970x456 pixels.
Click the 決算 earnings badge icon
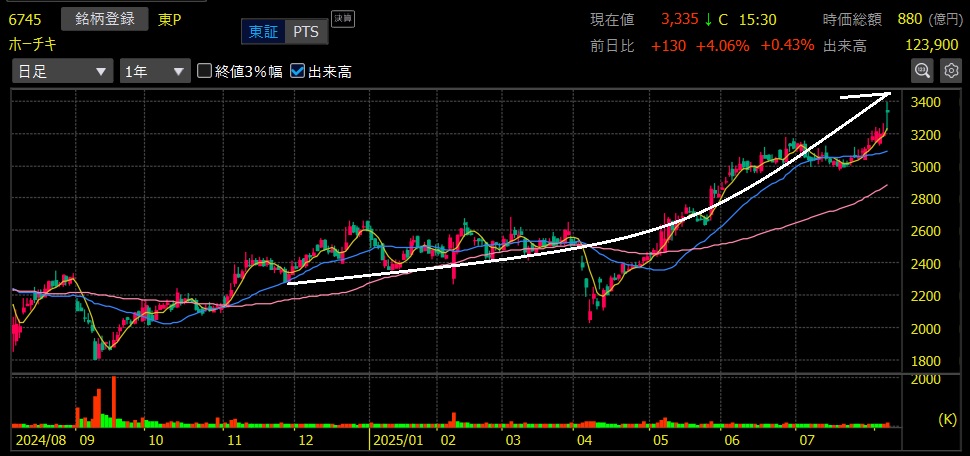click(x=342, y=18)
